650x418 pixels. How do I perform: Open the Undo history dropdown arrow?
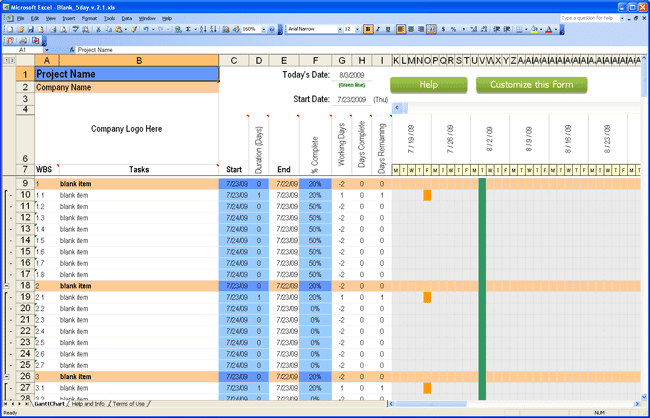pyautogui.click(x=153, y=29)
